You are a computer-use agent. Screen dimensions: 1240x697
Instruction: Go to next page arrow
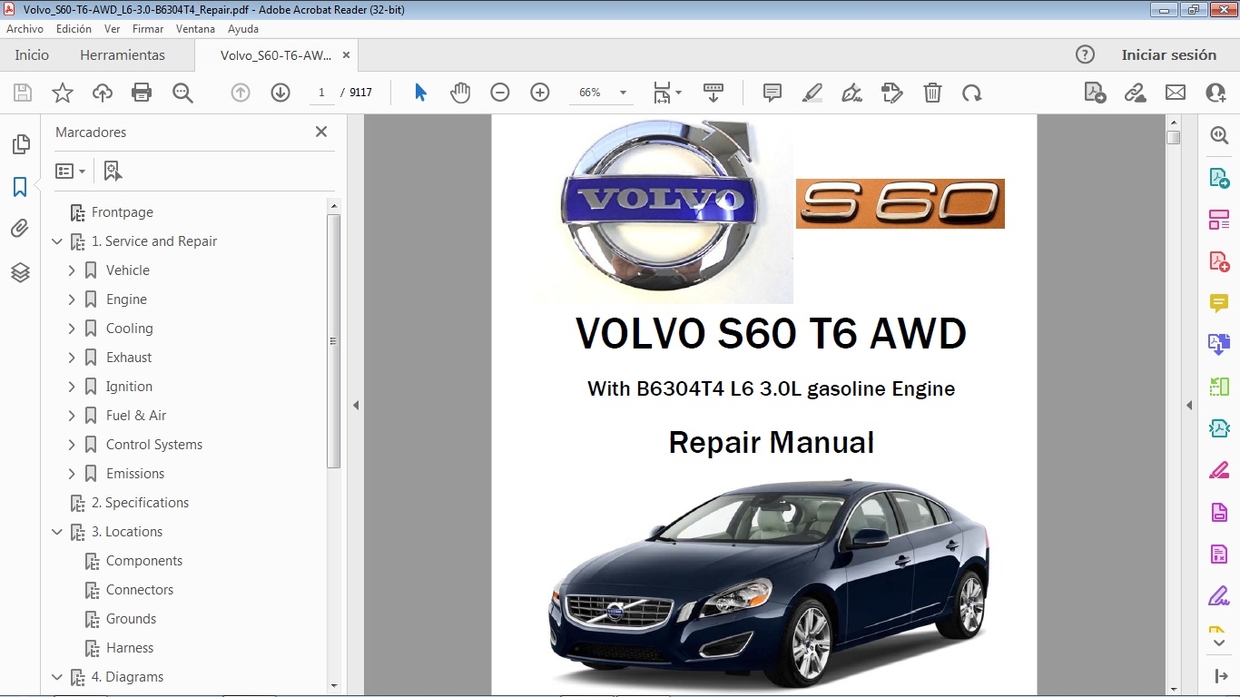[280, 93]
